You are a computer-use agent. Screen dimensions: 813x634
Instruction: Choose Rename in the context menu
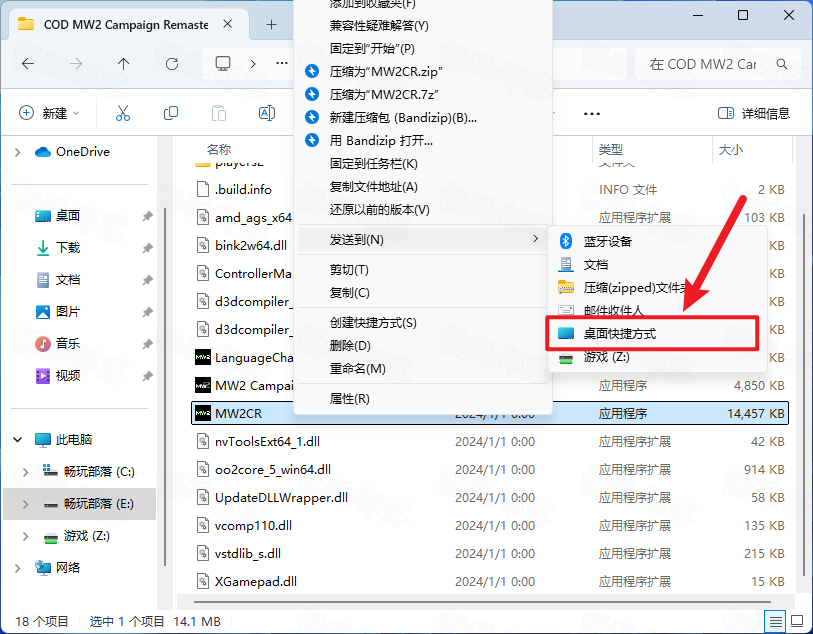click(x=357, y=369)
